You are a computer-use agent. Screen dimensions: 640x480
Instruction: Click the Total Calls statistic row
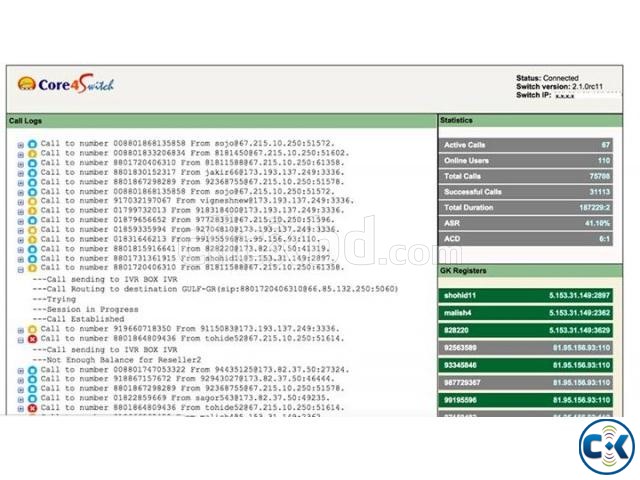point(526,176)
